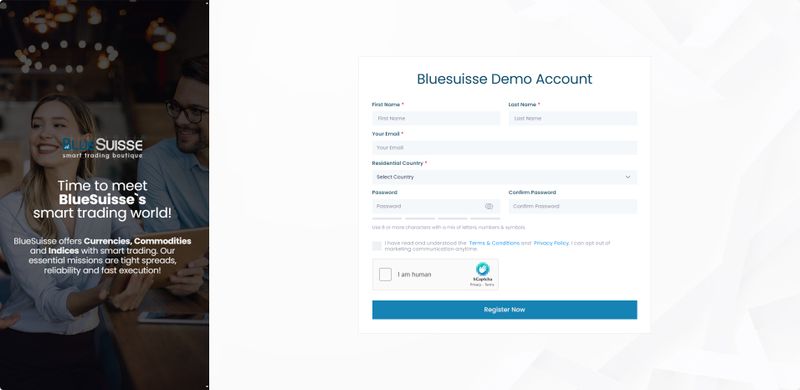
Task: Click the First Name input field
Action: [436, 118]
